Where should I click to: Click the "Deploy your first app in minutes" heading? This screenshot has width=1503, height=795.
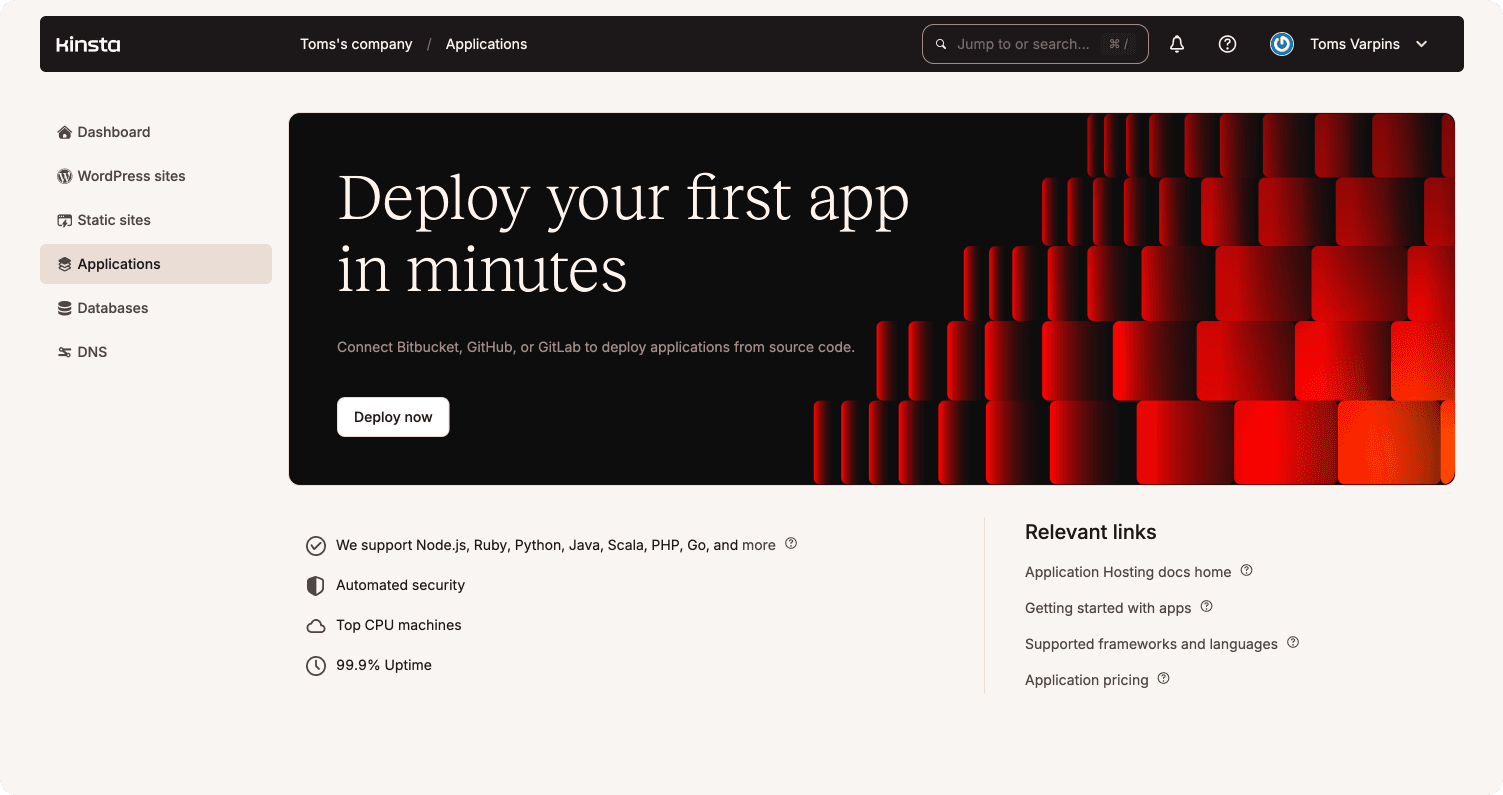tap(623, 234)
